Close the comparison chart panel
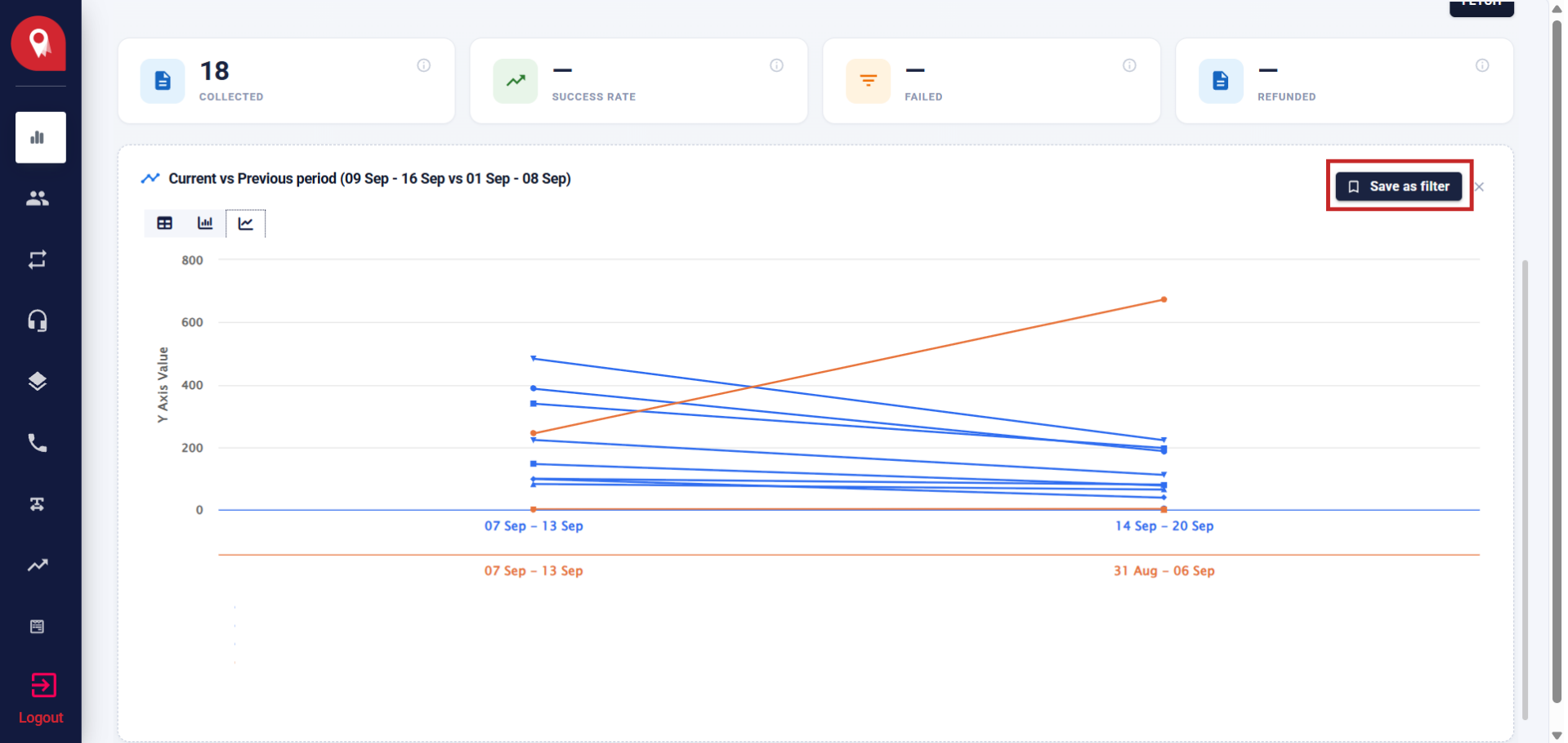 pos(1480,187)
